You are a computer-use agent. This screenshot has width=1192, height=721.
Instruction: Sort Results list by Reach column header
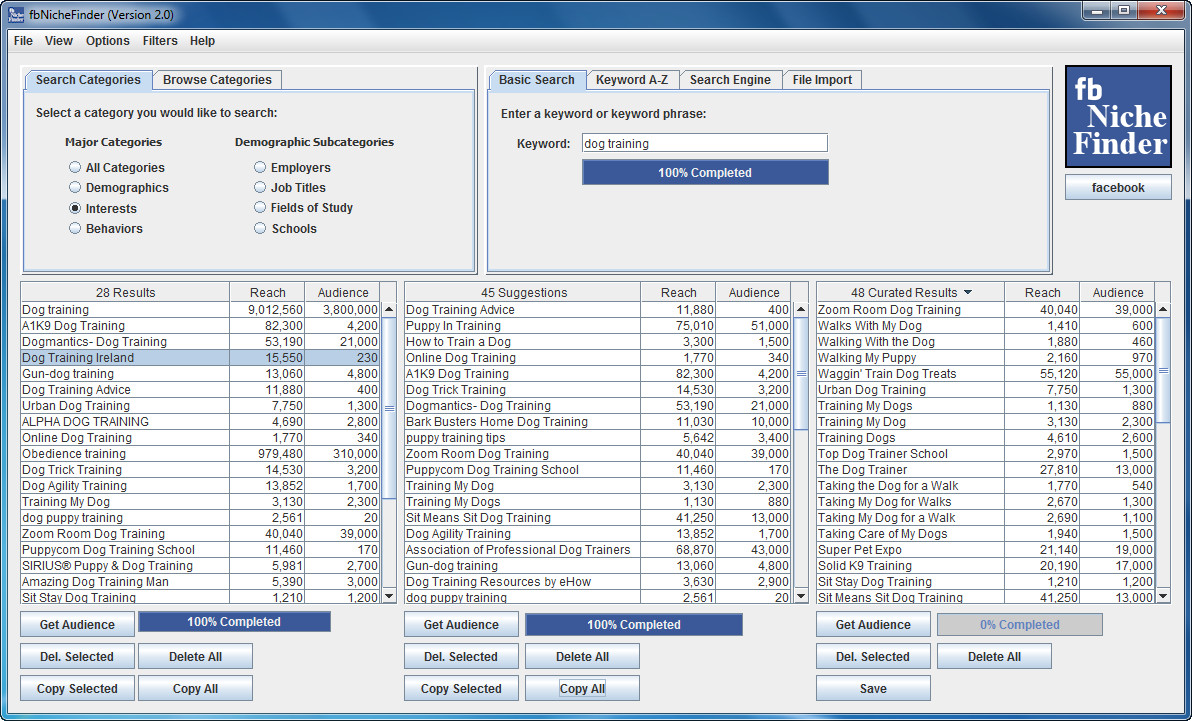[x=268, y=292]
